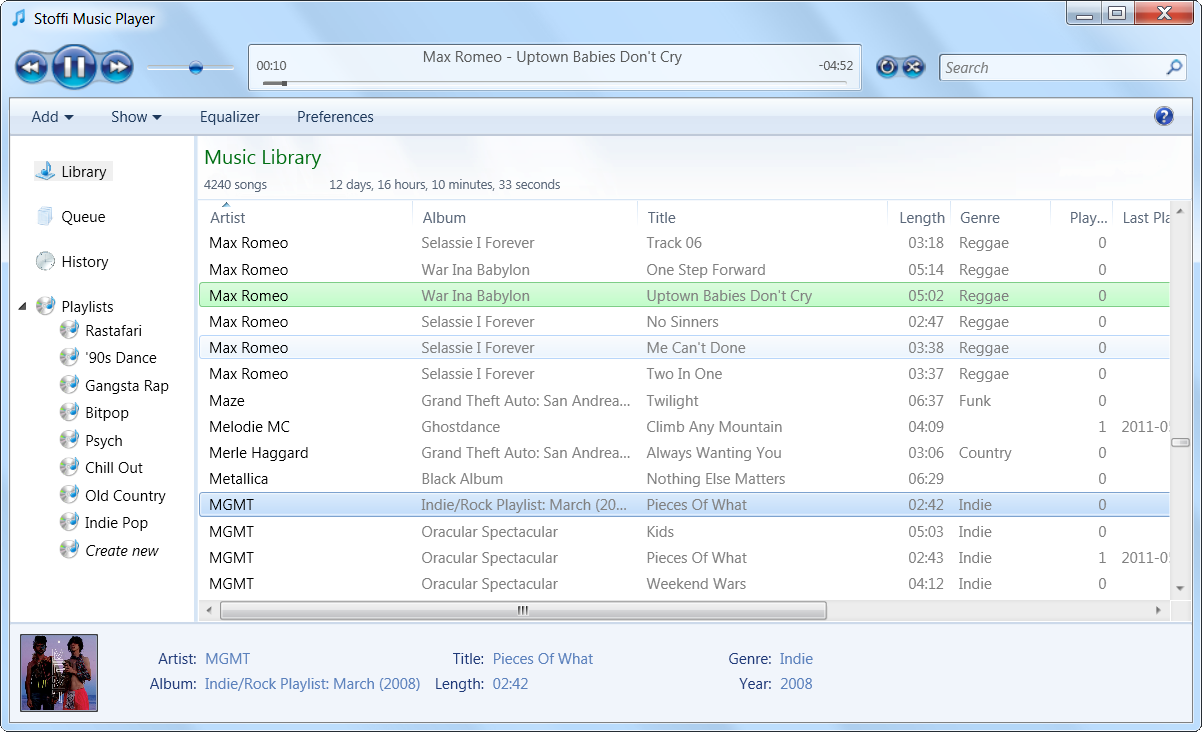Sort by the Play count column header
Screen dimensions: 1202x732
point(1081,217)
